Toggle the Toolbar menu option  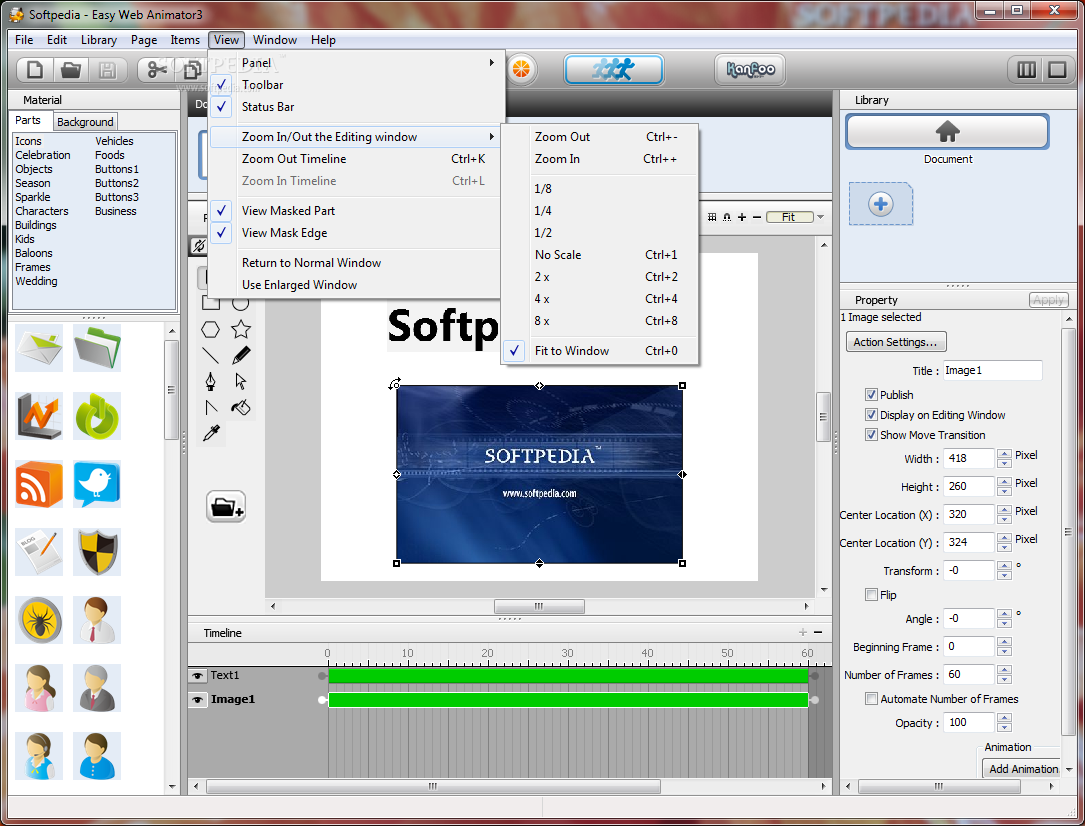coord(355,85)
